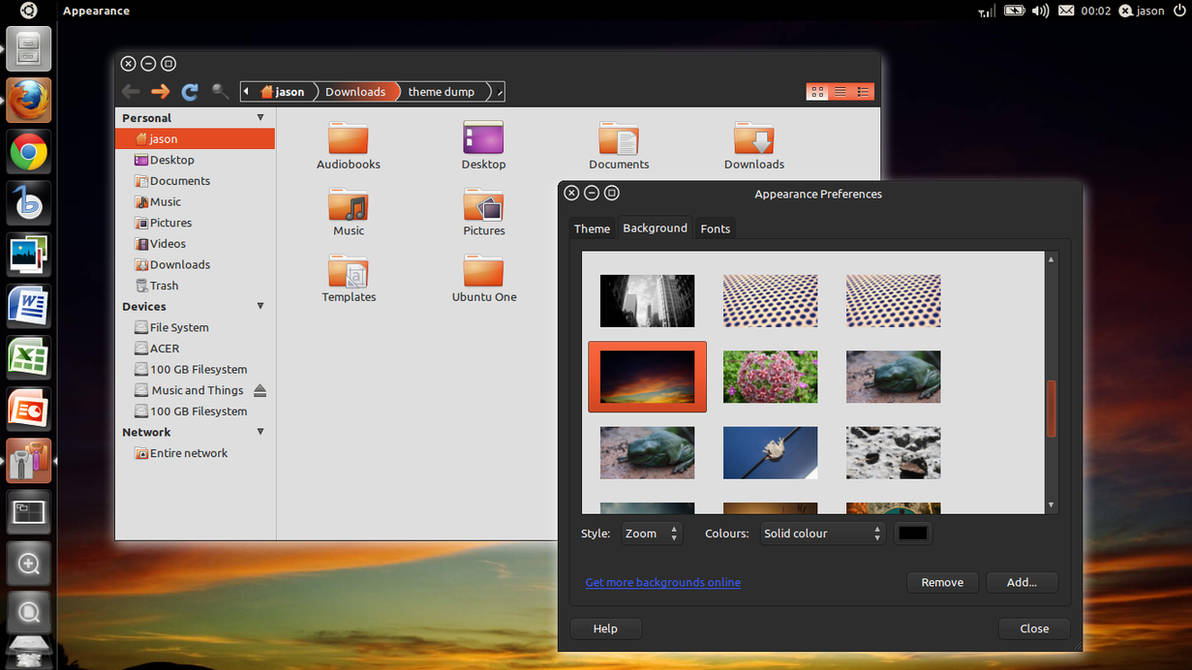Click the path bar right scroll arrow
Screen dimensions: 1192x670
click(x=499, y=92)
